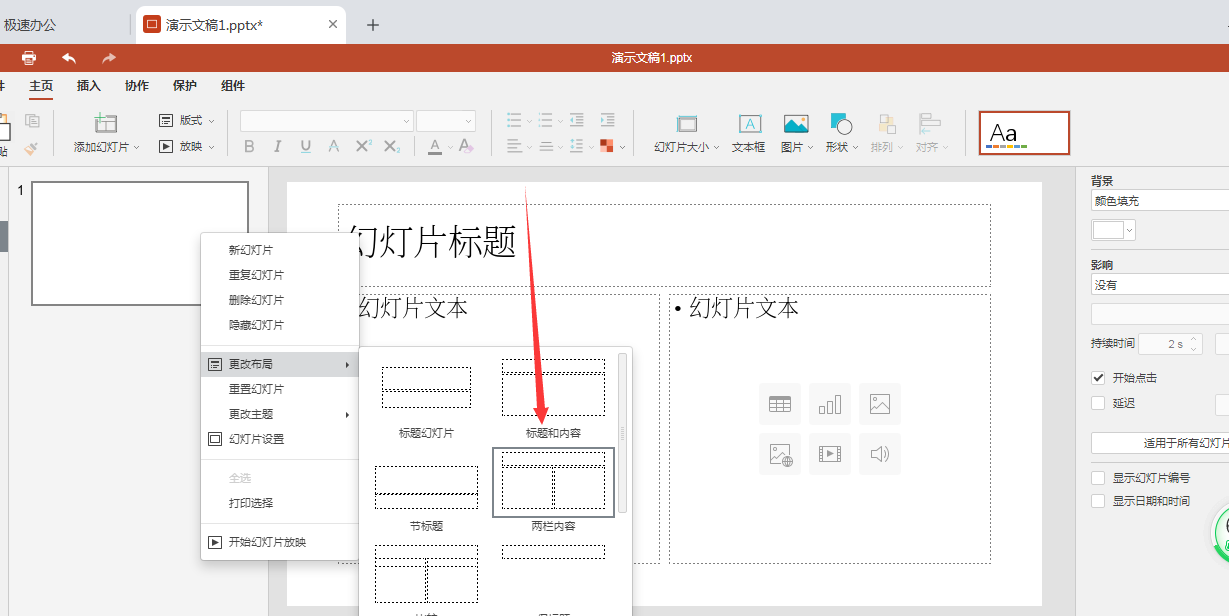This screenshot has height=616, width=1229.
Task: Choose 幻灯片设置 from context menu
Action: click(280, 439)
